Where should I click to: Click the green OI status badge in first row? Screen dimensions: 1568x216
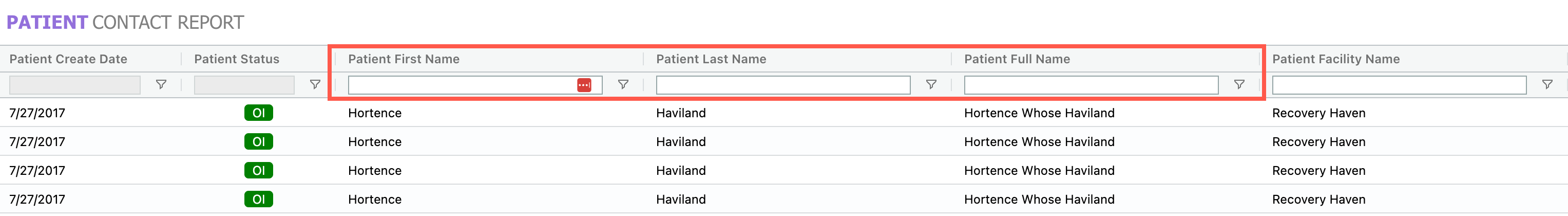point(258,113)
